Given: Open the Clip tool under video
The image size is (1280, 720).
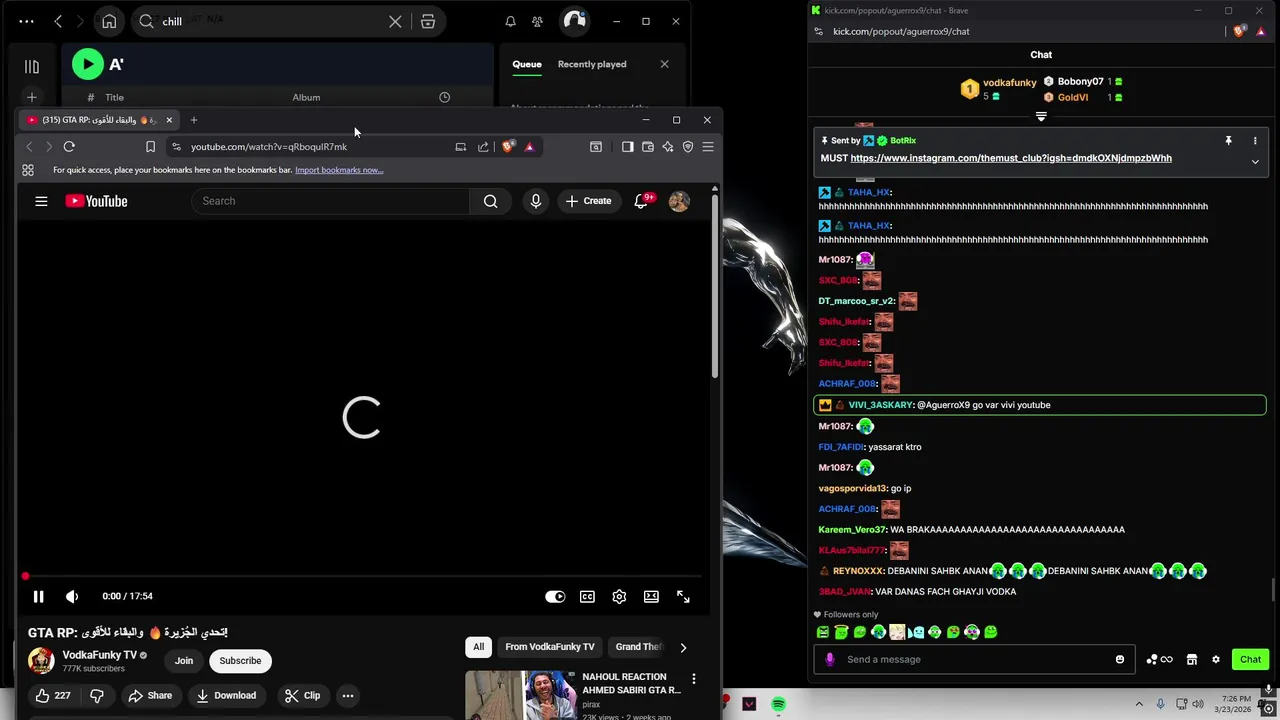Looking at the screenshot, I should 302,695.
